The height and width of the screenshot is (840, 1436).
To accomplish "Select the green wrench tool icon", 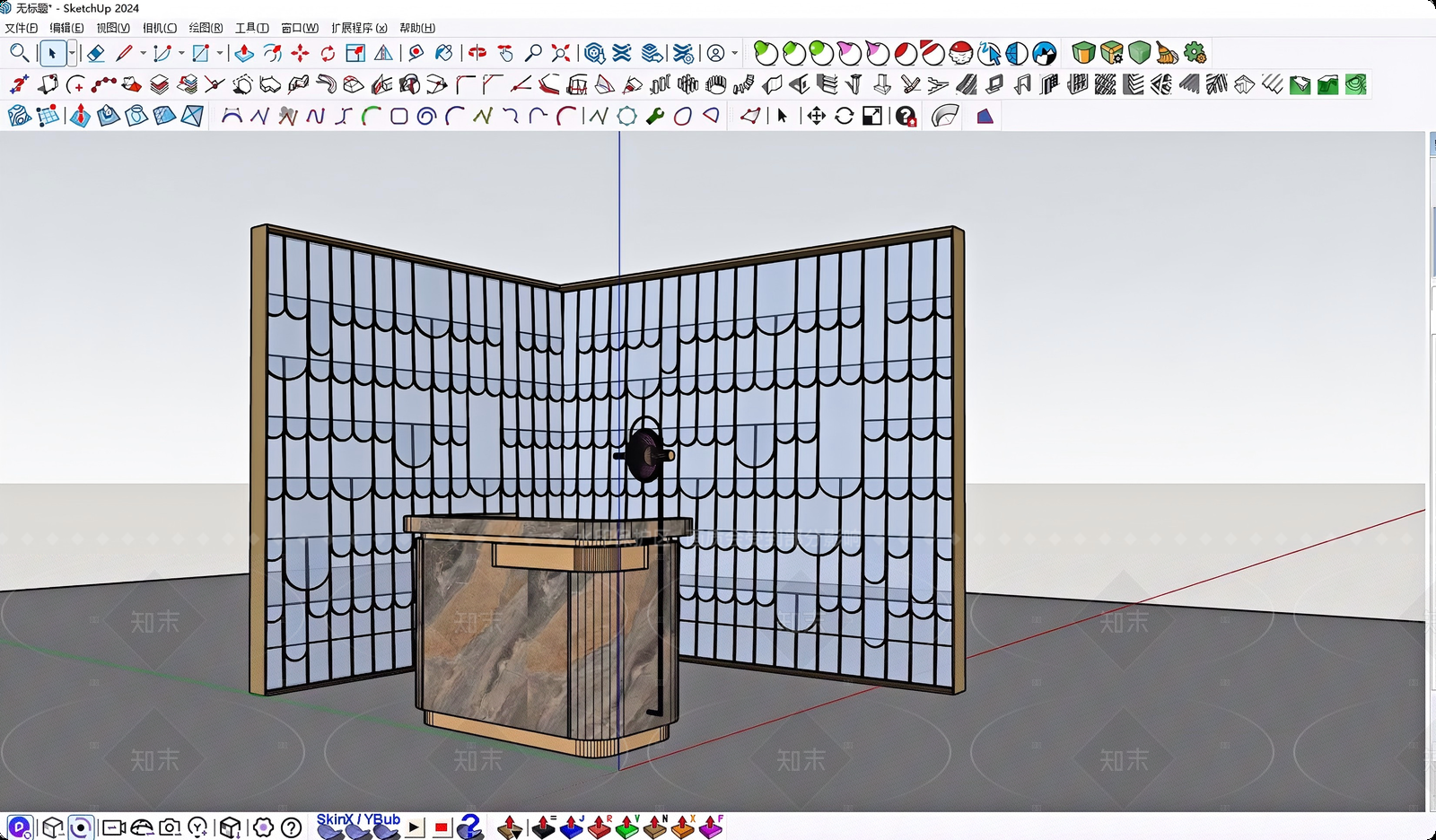I will (x=655, y=116).
